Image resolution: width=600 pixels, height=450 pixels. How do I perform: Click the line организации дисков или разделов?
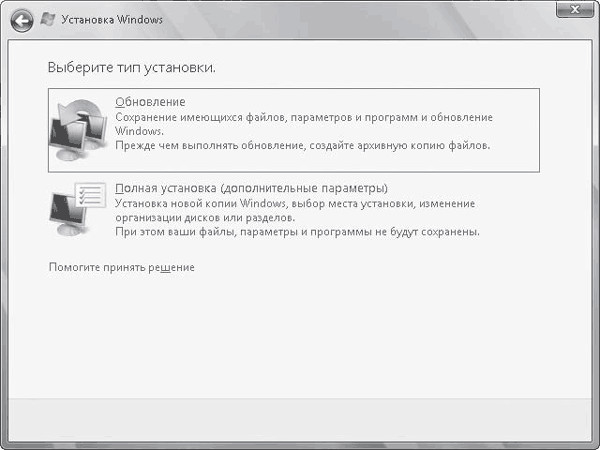[x=203, y=217]
